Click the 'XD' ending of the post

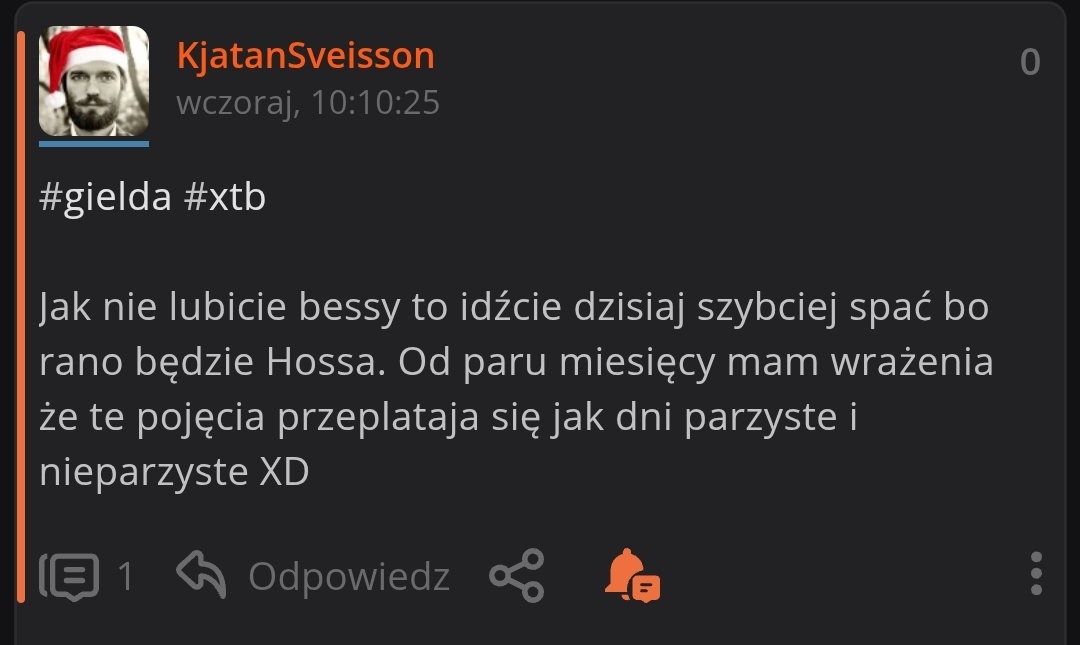point(284,472)
